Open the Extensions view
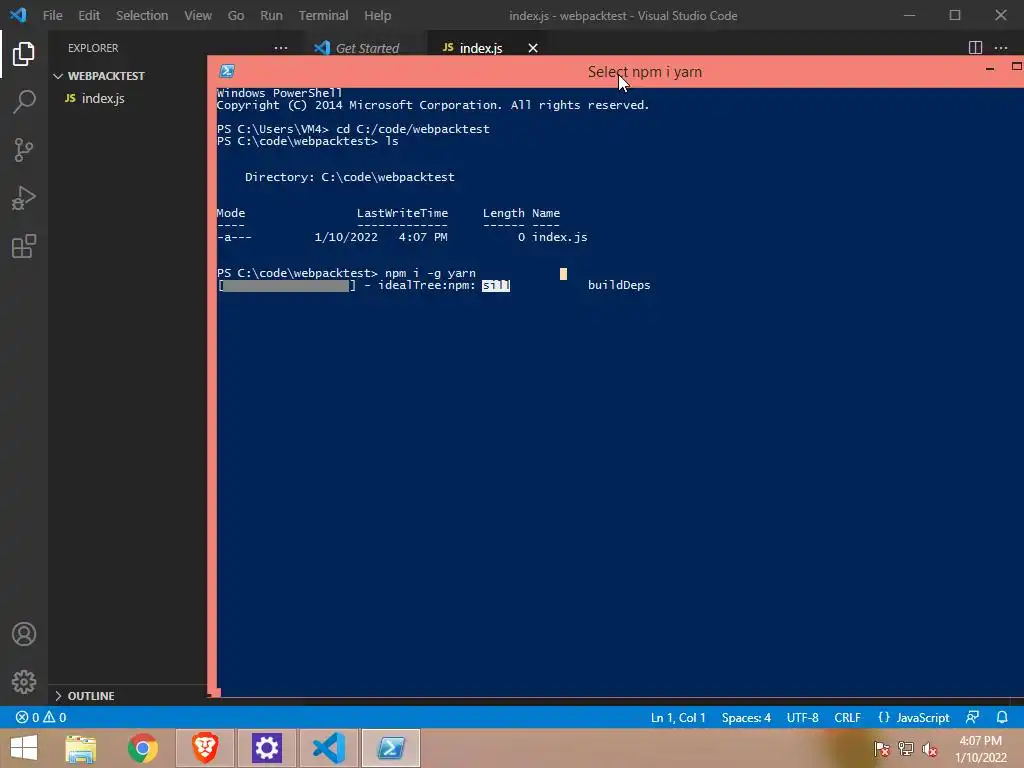1024x768 pixels. click(24, 246)
